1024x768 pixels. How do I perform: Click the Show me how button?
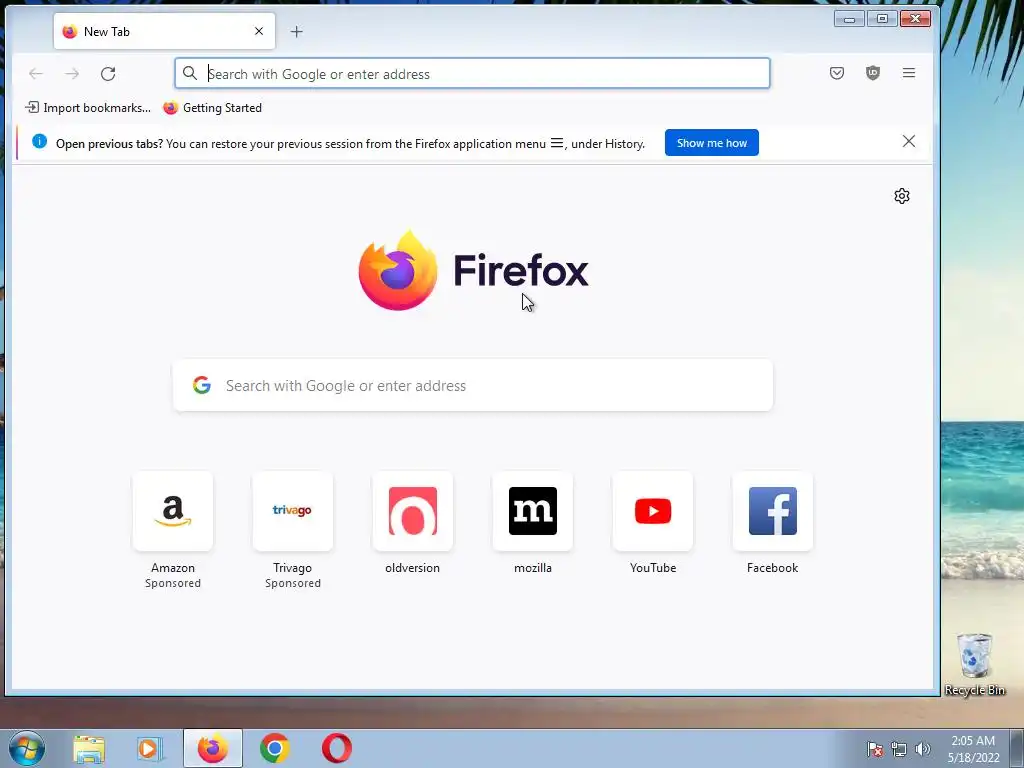[x=711, y=142]
